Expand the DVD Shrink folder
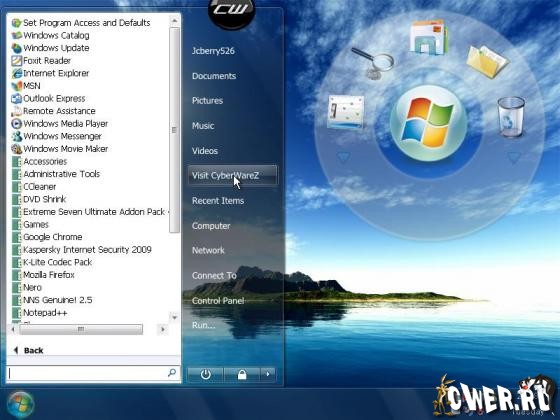The width and height of the screenshot is (560, 420). pos(39,199)
